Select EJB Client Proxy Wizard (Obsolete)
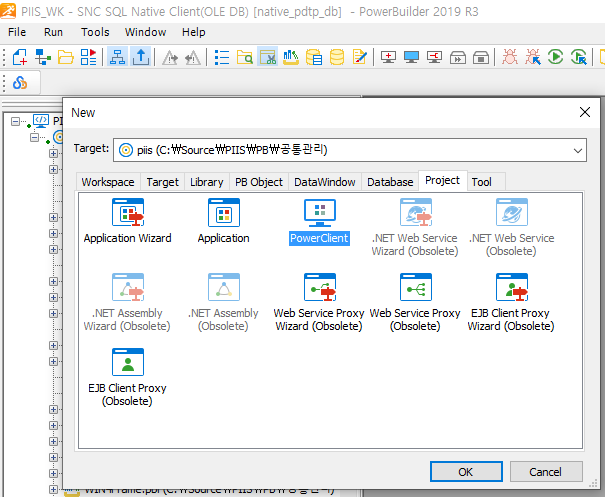 (x=512, y=303)
